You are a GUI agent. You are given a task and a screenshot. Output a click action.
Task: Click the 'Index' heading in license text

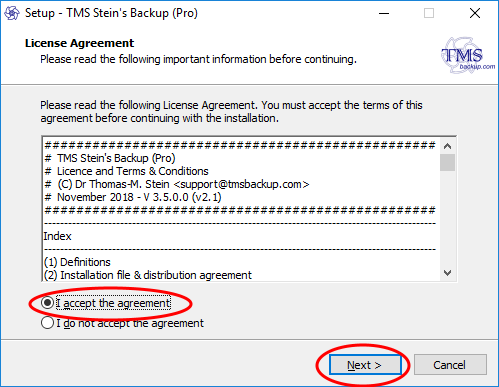click(57, 236)
